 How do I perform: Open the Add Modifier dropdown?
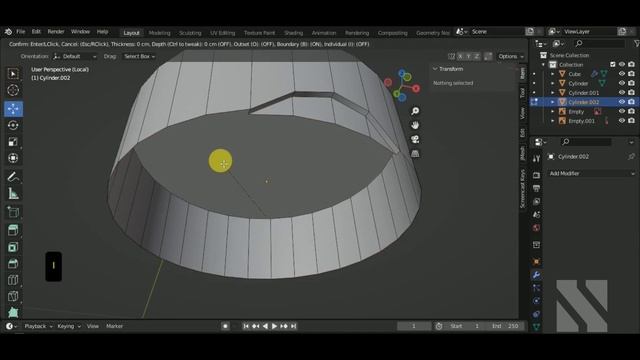coord(592,173)
